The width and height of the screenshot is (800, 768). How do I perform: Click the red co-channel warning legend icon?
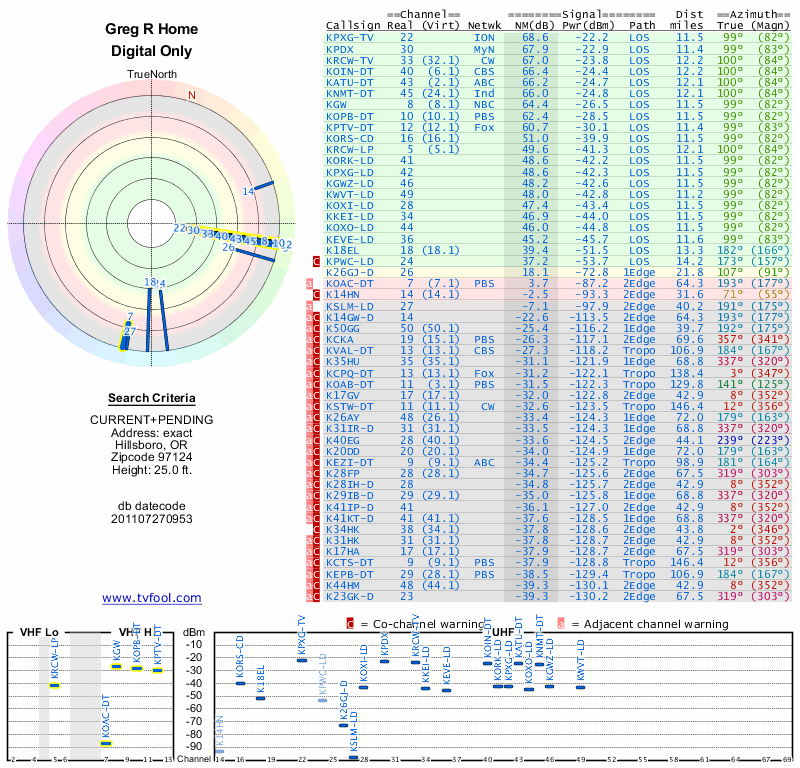349,624
